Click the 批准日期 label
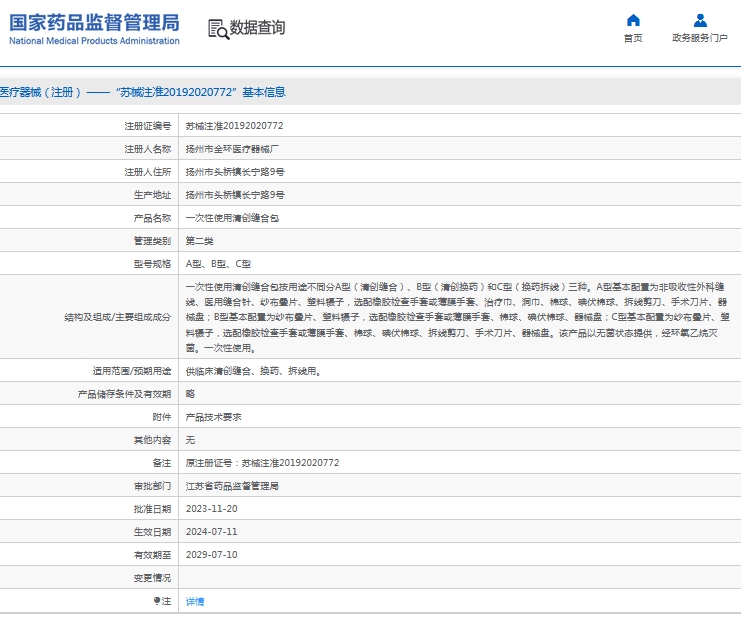The image size is (741, 620). (152, 509)
